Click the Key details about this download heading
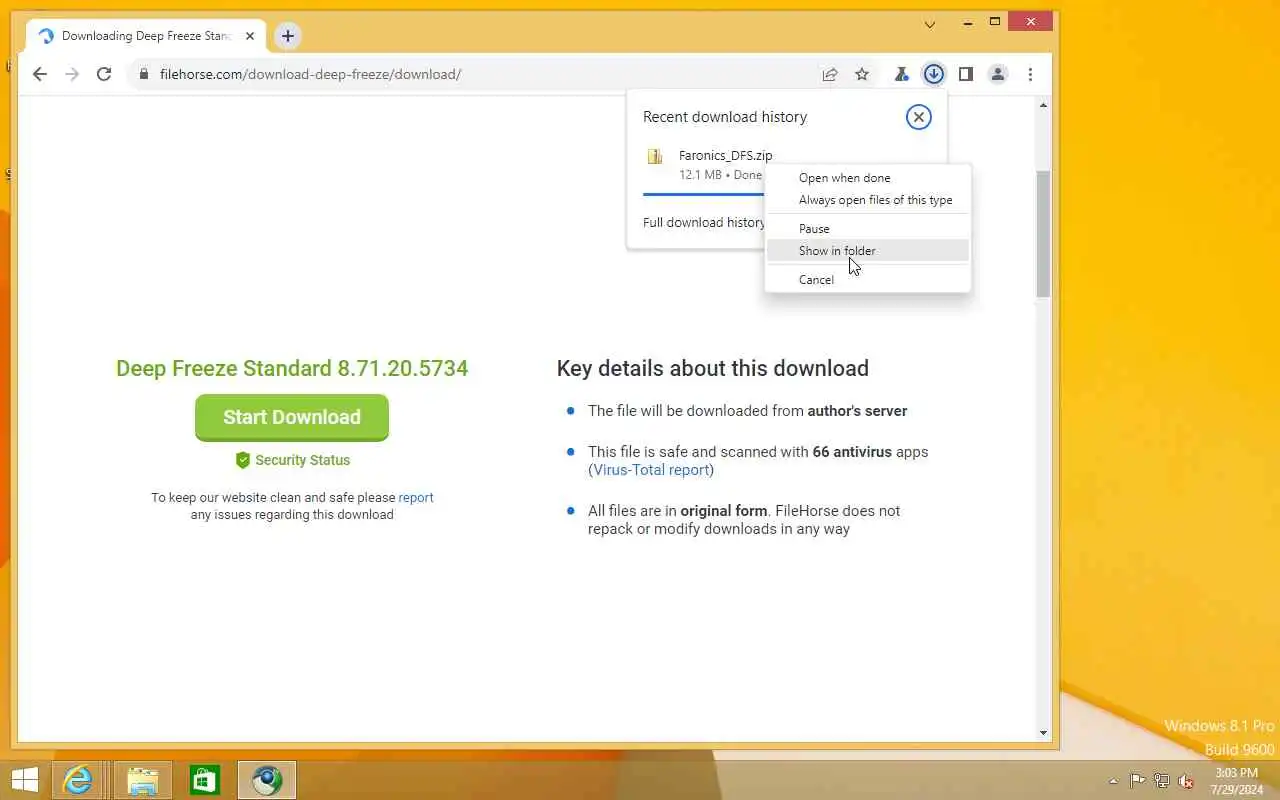 (713, 369)
